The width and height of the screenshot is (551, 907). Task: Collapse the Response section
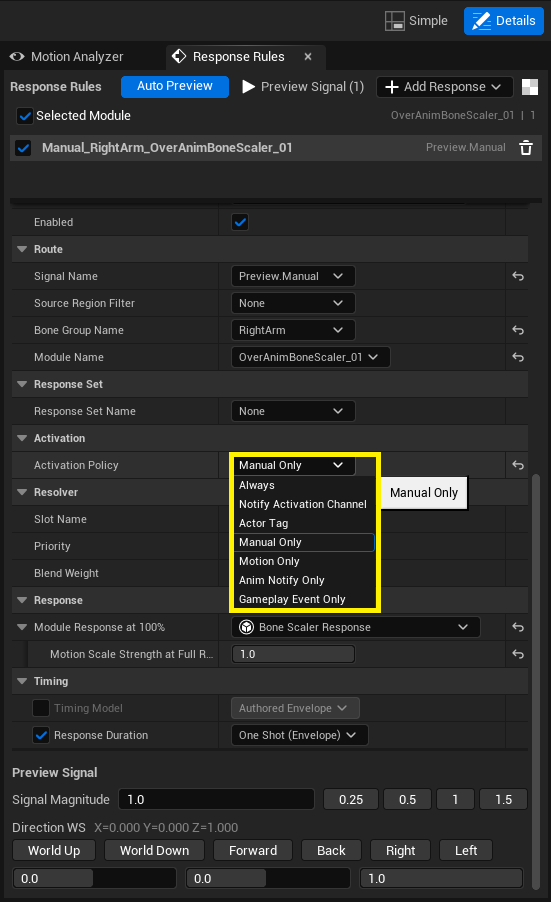[x=22, y=600]
